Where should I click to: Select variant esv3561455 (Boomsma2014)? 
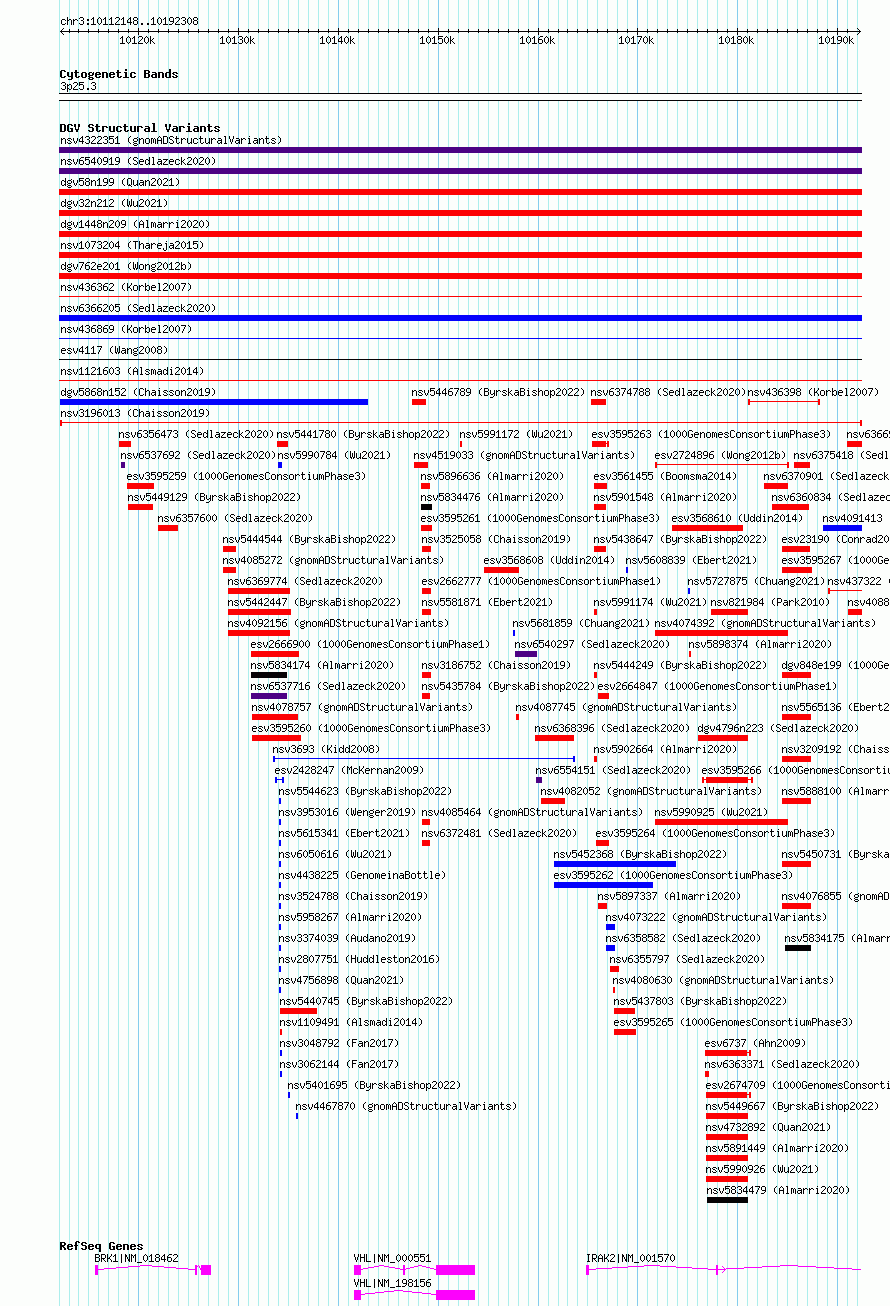pyautogui.click(x=665, y=477)
